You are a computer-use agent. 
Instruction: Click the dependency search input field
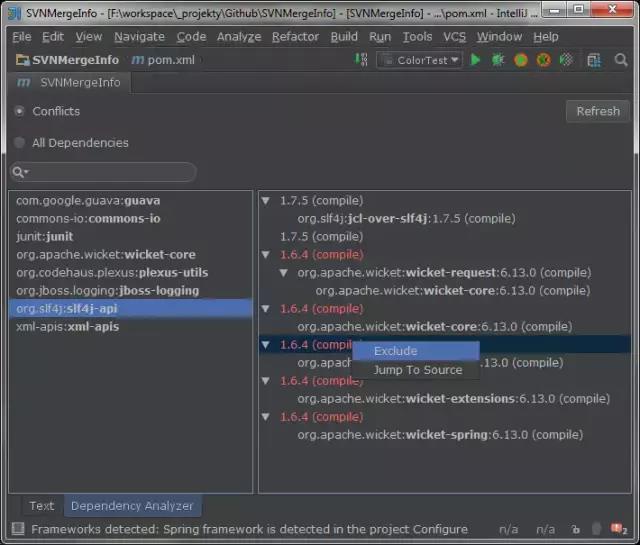pos(103,172)
